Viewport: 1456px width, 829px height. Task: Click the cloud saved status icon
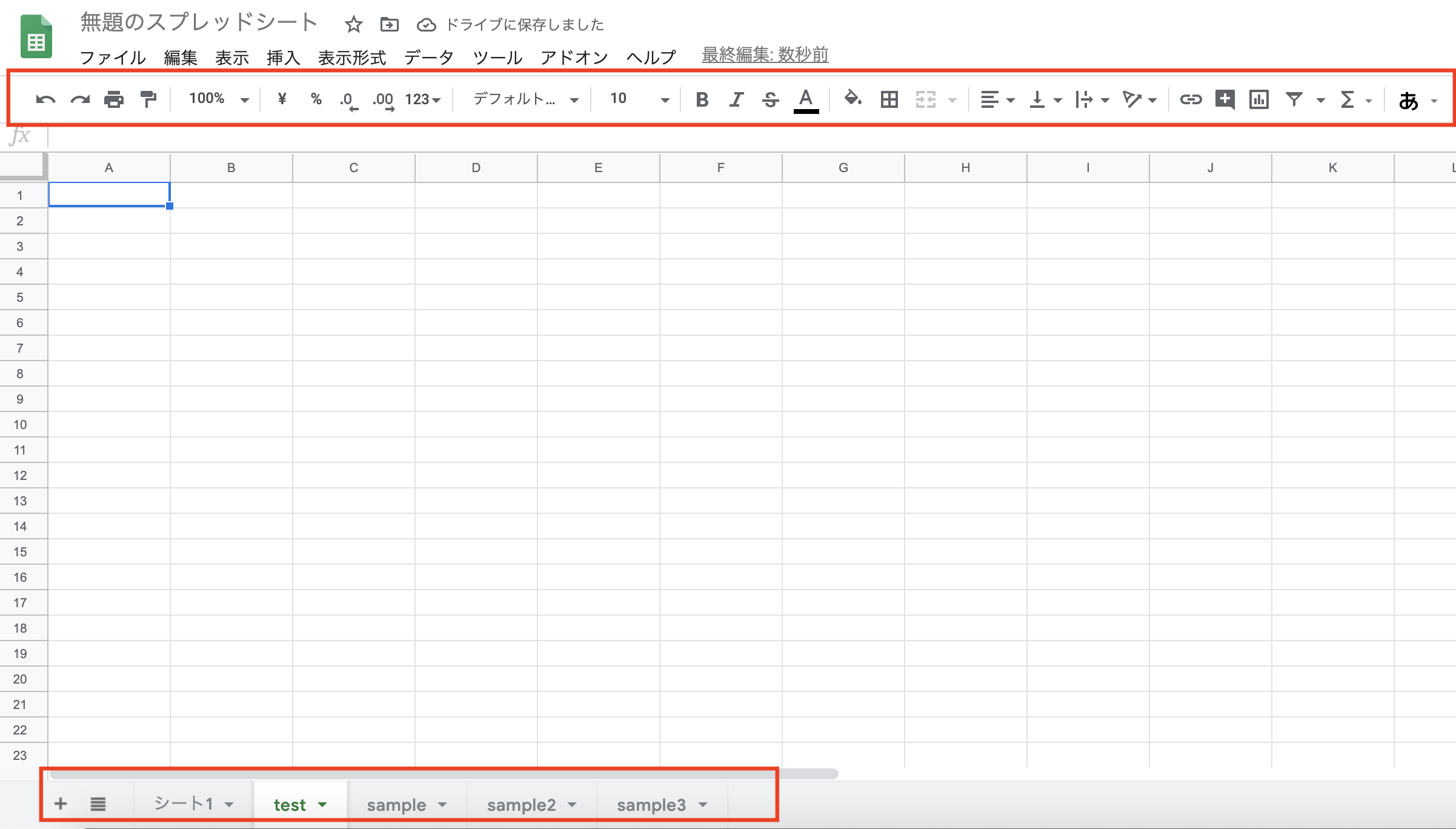tap(427, 25)
